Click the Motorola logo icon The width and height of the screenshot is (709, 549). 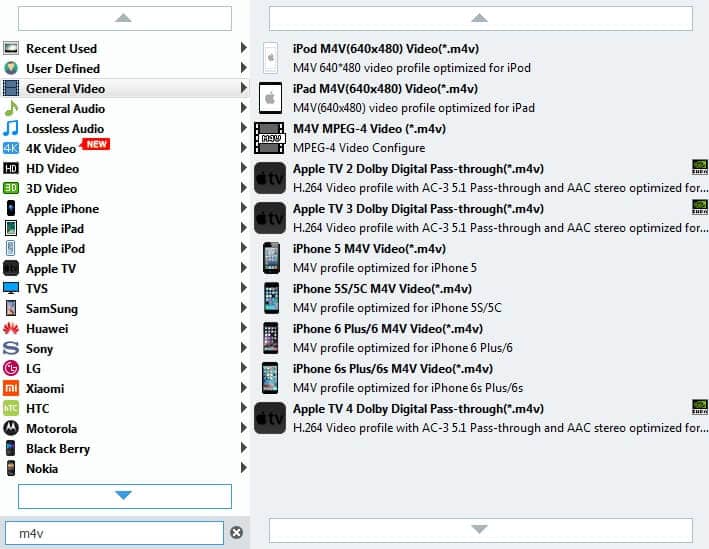click(11, 428)
